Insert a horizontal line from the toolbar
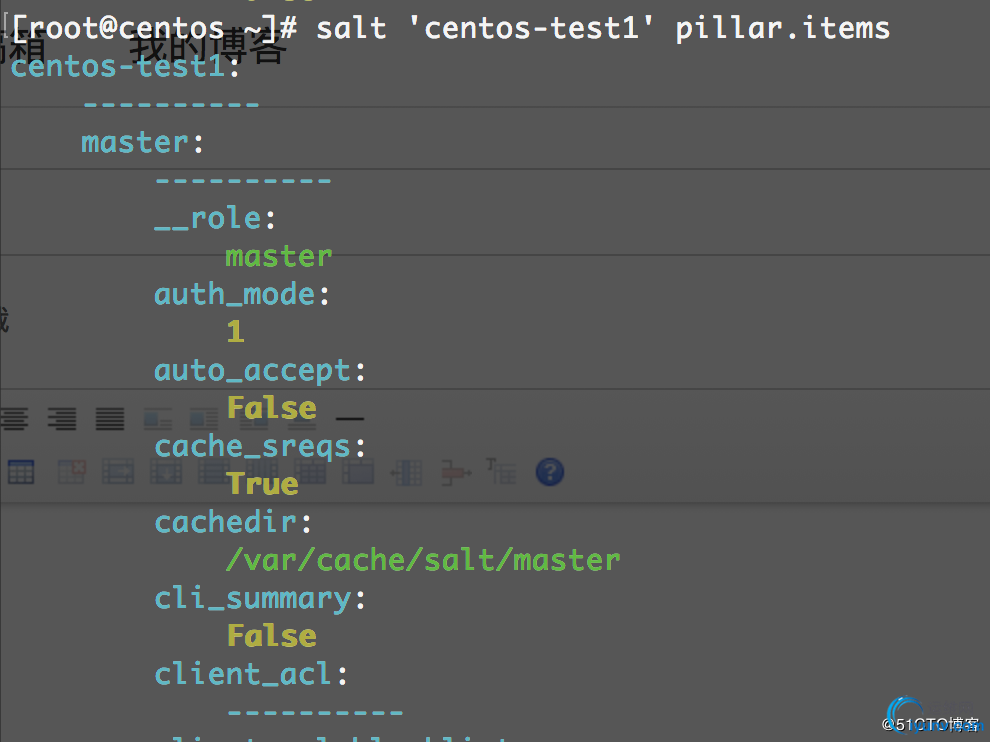 (349, 419)
